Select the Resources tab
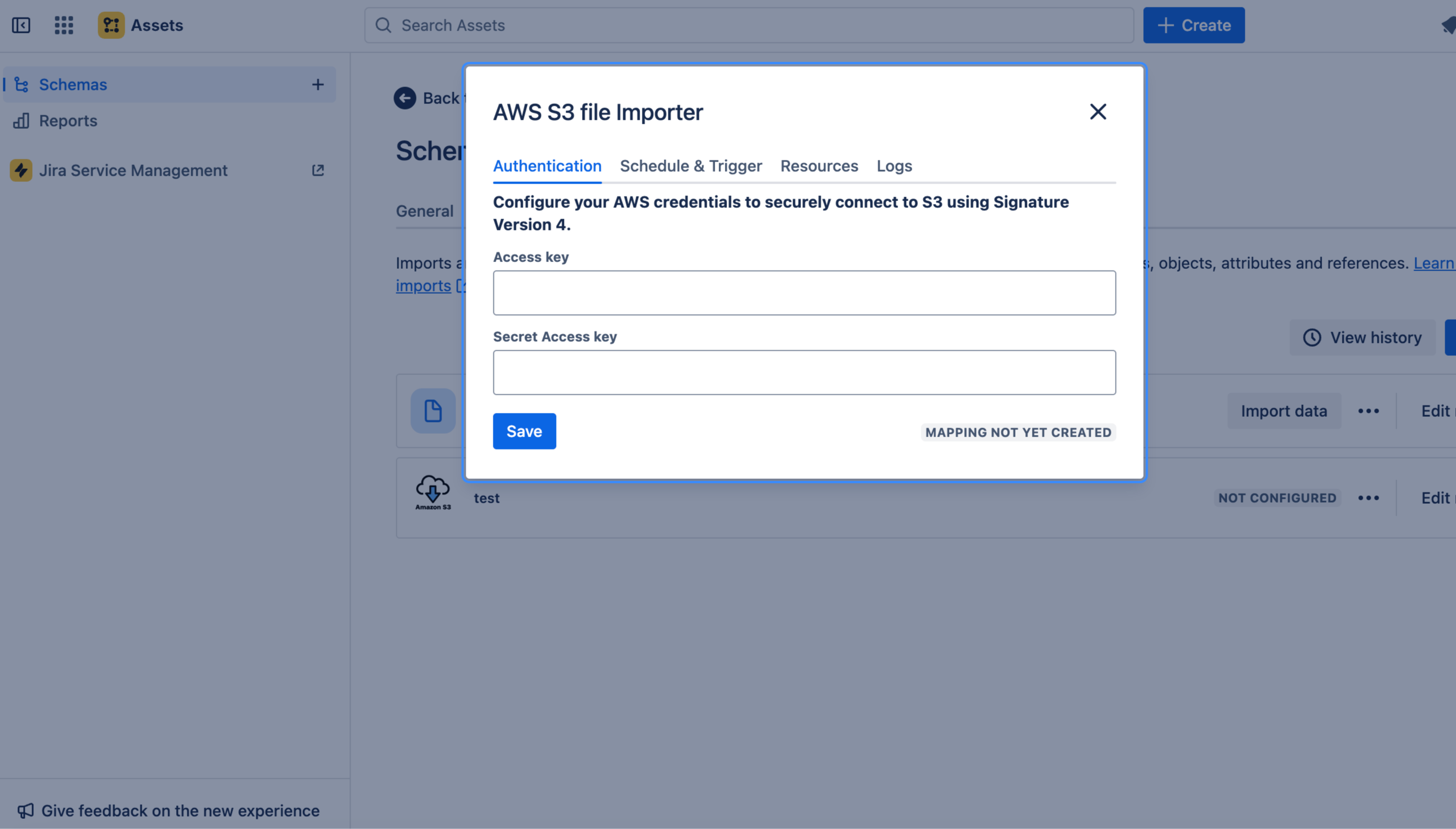Screen dimensions: 1456x829 pyautogui.click(x=819, y=165)
